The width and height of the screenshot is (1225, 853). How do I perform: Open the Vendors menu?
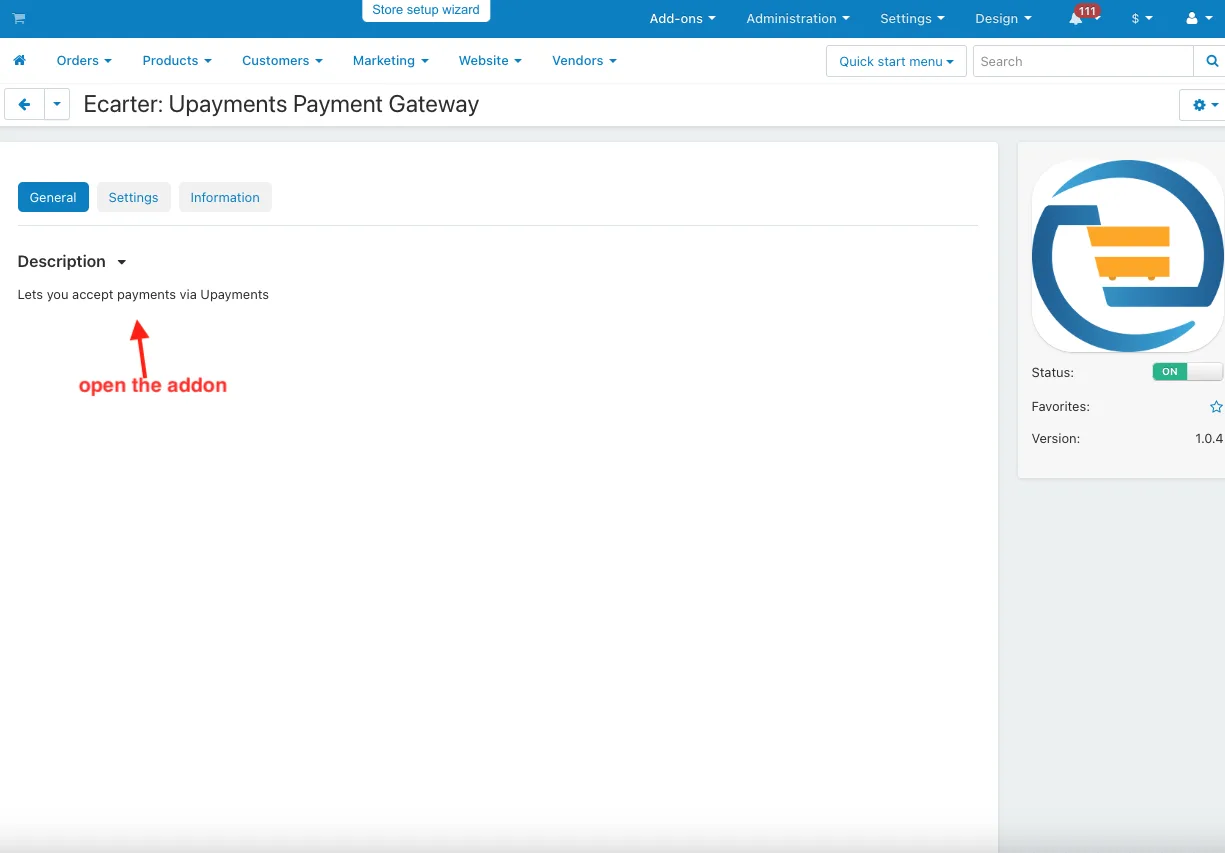tap(584, 60)
